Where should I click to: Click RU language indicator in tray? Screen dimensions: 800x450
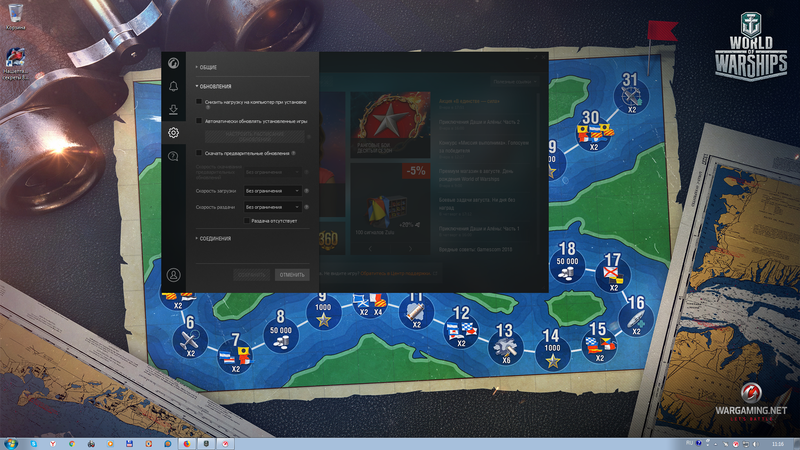[x=690, y=443]
